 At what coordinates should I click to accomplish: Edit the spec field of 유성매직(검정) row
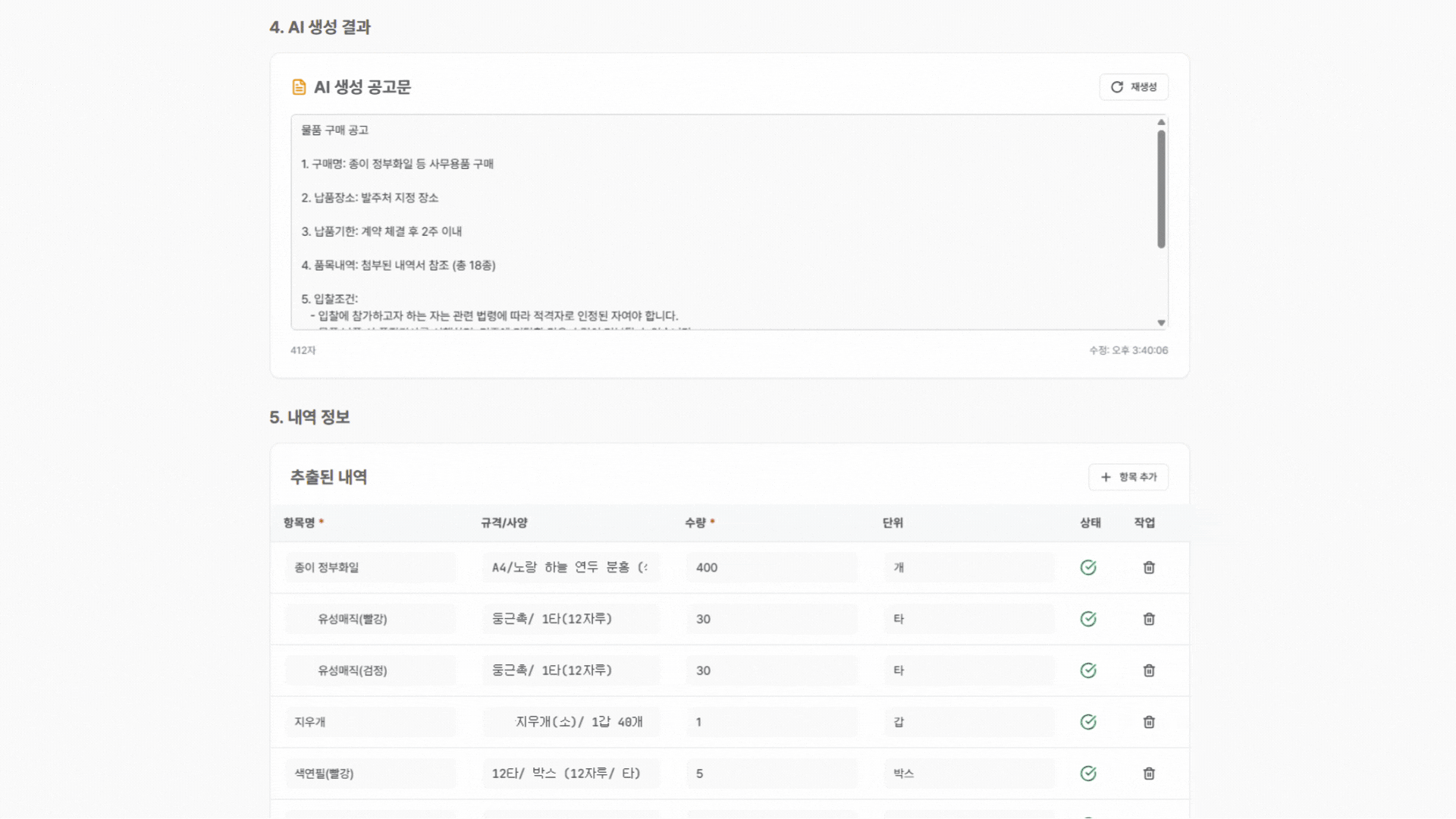571,670
